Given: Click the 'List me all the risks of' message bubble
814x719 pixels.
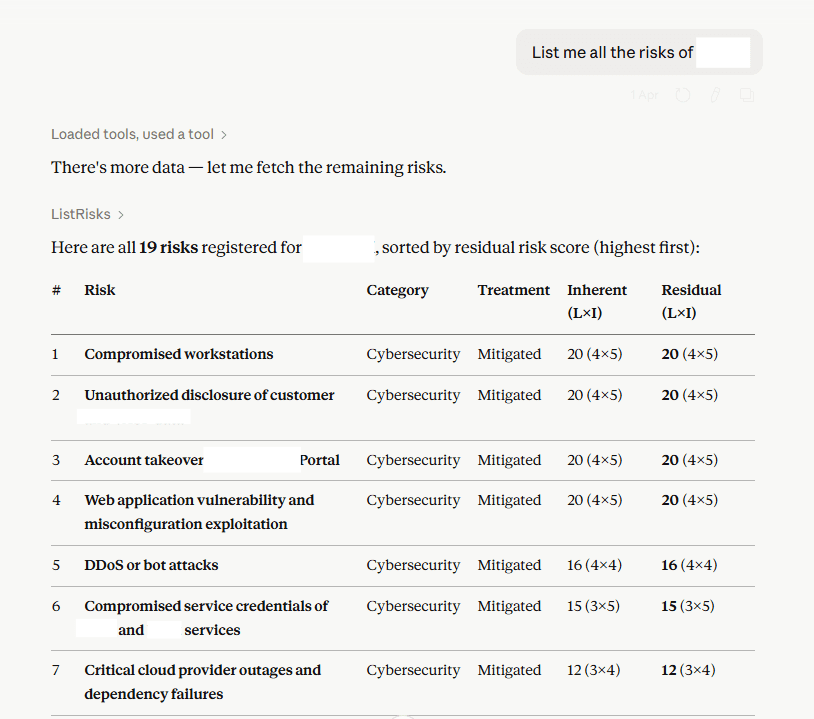Looking at the screenshot, I should click(x=639, y=52).
